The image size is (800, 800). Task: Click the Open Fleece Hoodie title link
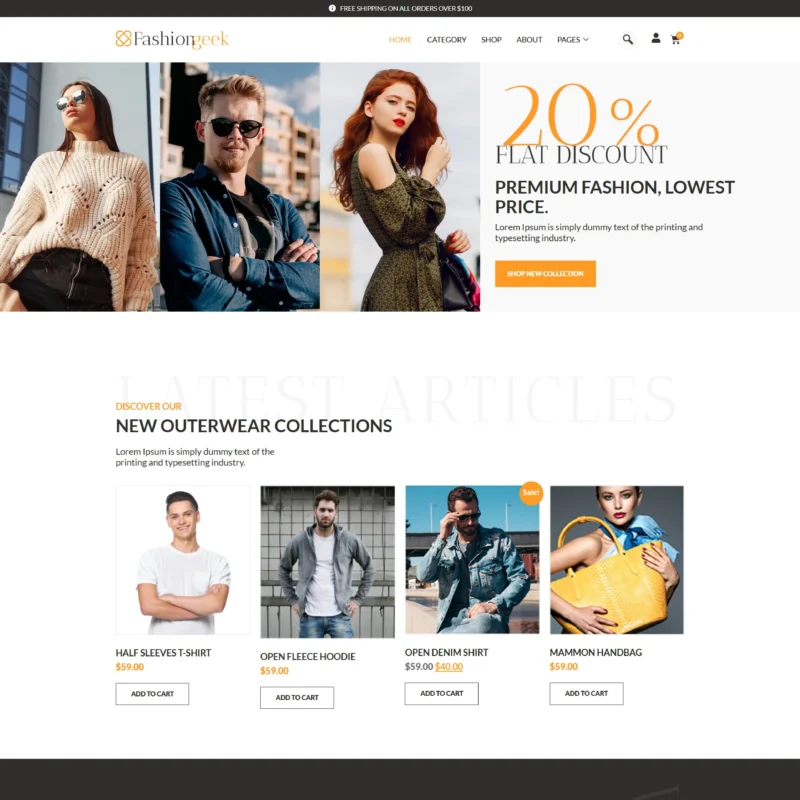pos(308,657)
